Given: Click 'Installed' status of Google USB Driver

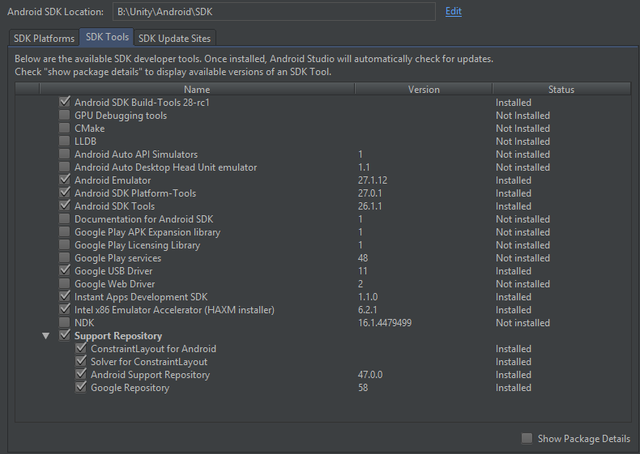Looking at the screenshot, I should coord(513,271).
